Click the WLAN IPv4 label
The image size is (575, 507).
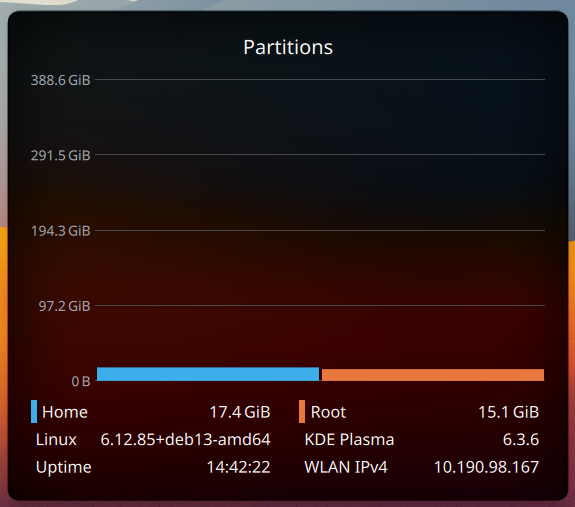[346, 467]
